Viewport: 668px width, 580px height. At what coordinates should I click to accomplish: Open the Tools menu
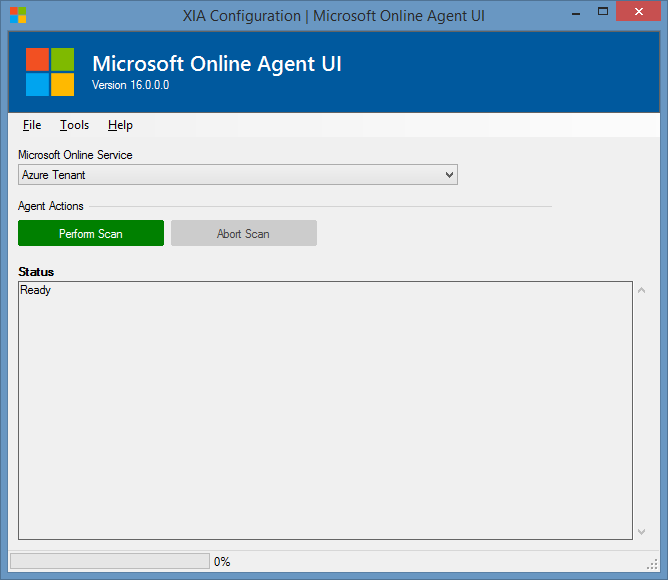click(x=74, y=125)
